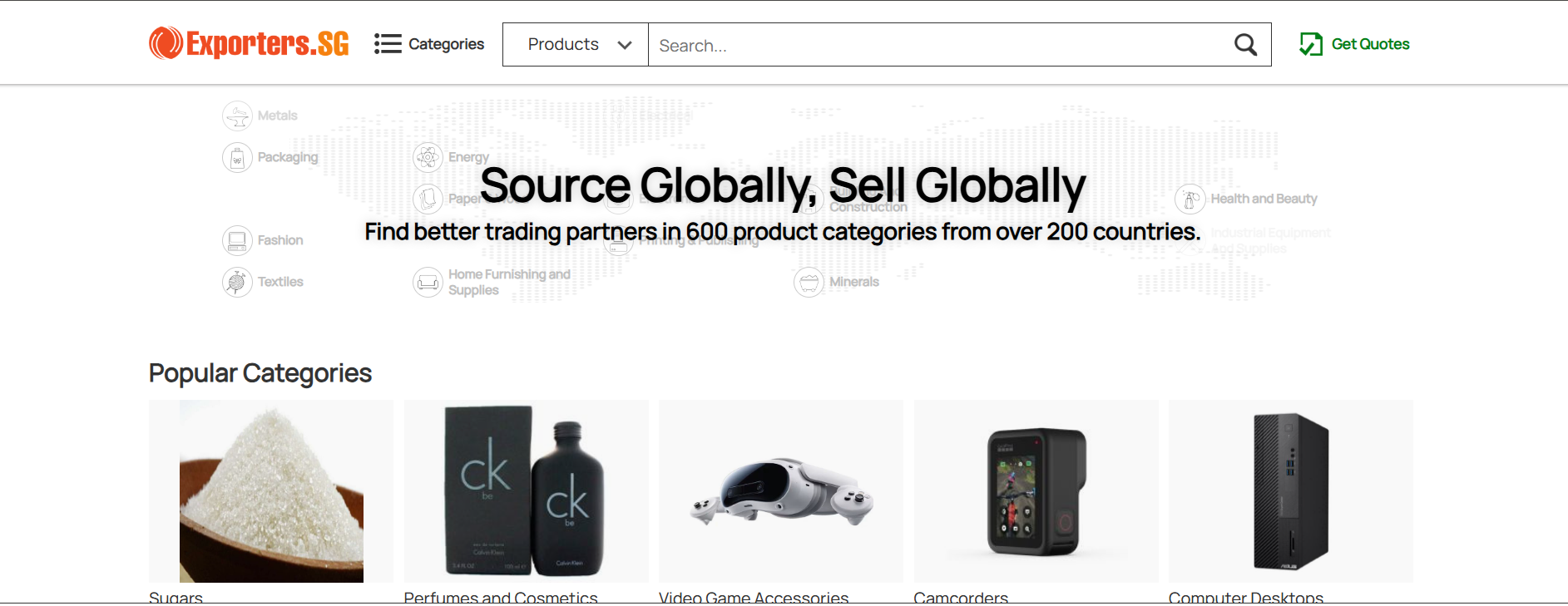Click the Get Quotes link
The image size is (1568, 606).
click(x=1370, y=44)
